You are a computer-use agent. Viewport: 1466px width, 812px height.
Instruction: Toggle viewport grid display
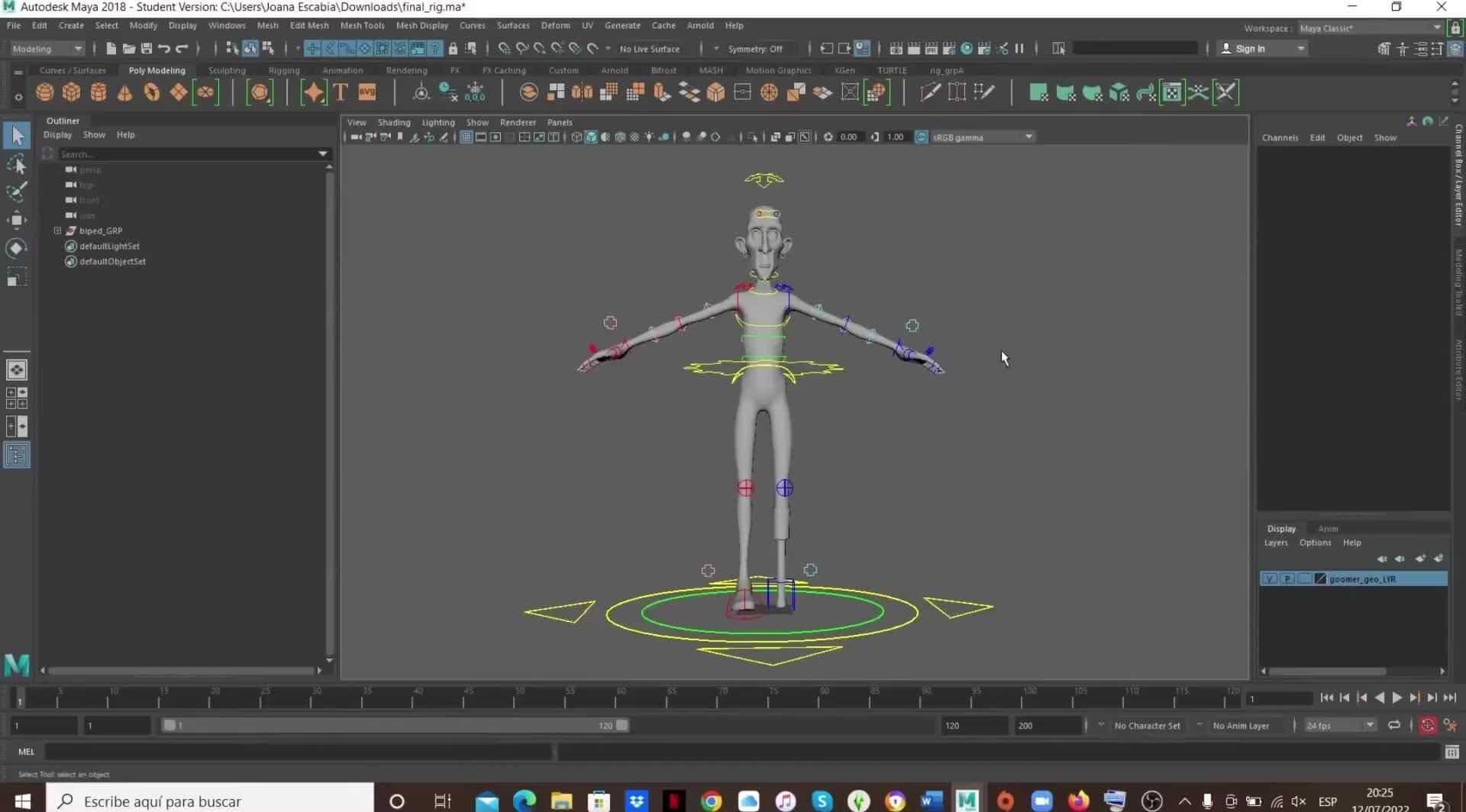pyautogui.click(x=466, y=137)
